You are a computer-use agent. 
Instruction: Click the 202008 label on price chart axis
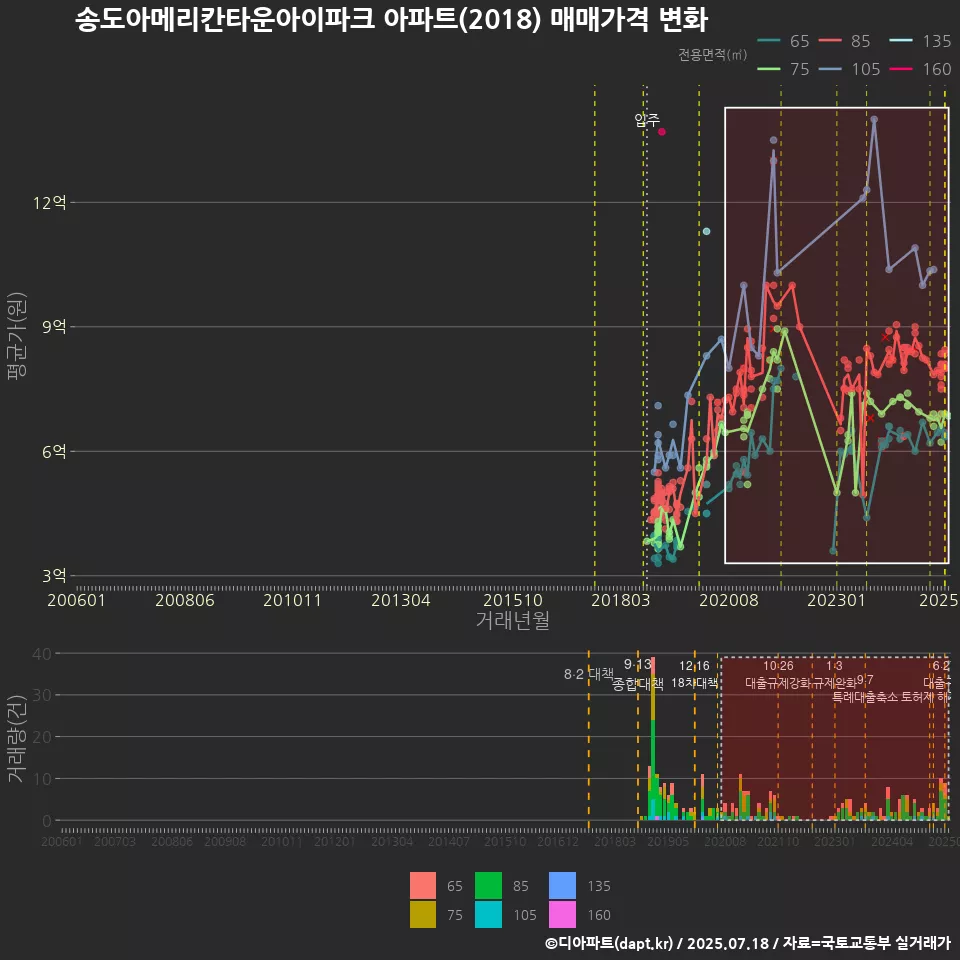729,600
